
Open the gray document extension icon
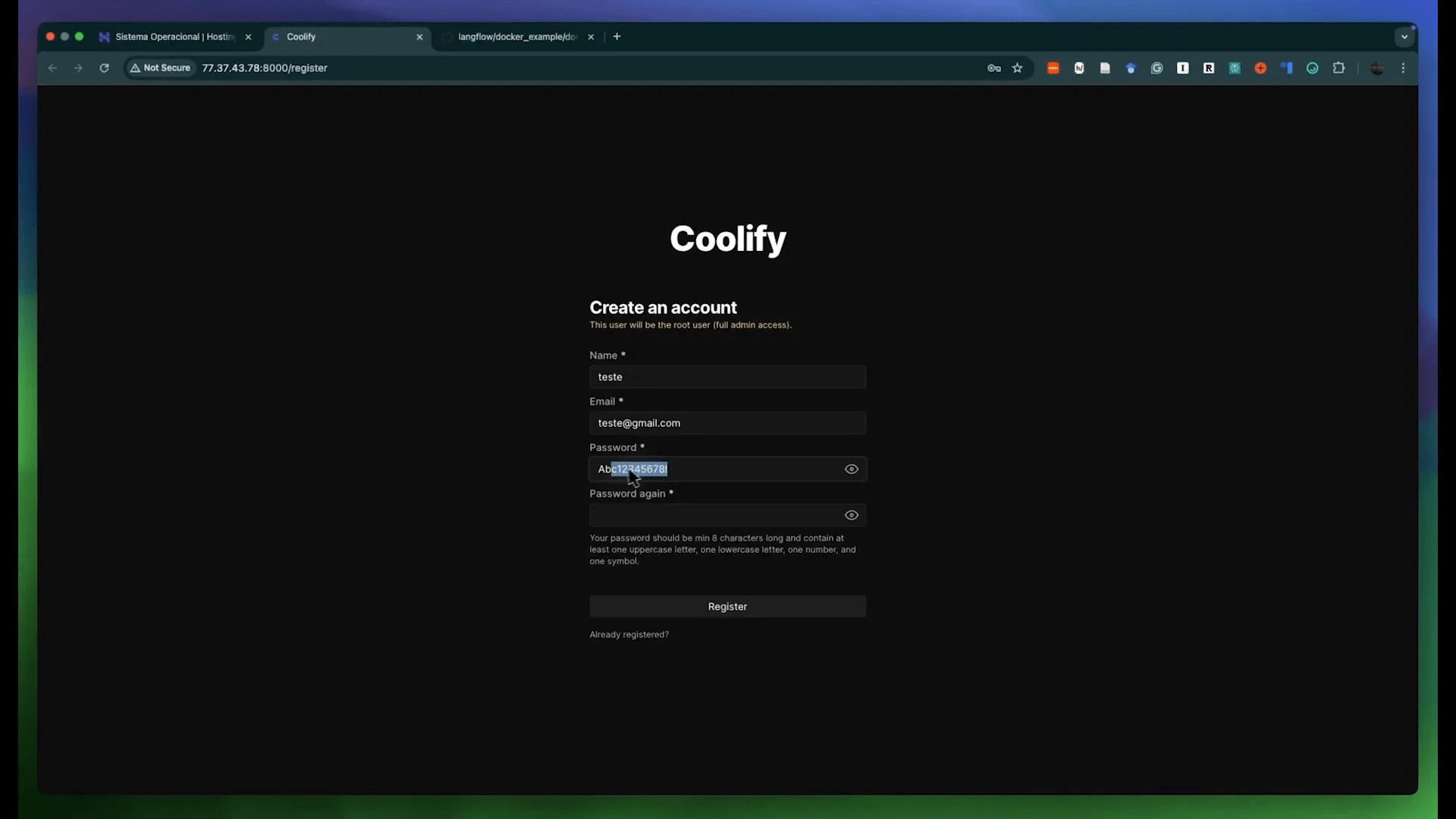(x=1105, y=68)
